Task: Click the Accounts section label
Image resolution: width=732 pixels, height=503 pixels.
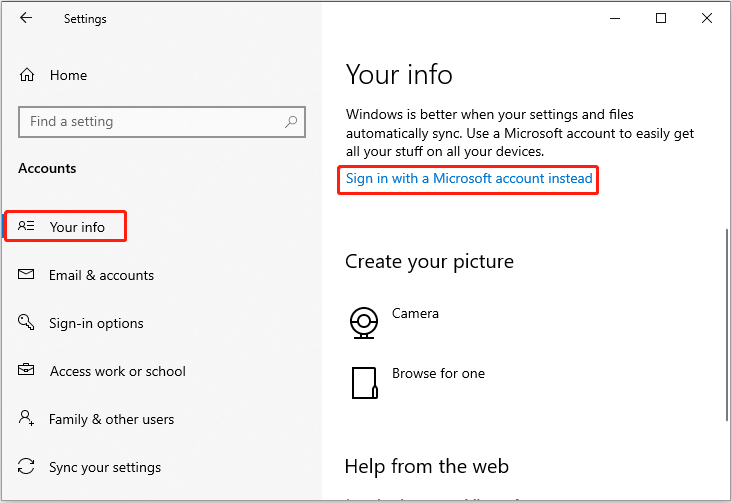Action: pos(47,168)
